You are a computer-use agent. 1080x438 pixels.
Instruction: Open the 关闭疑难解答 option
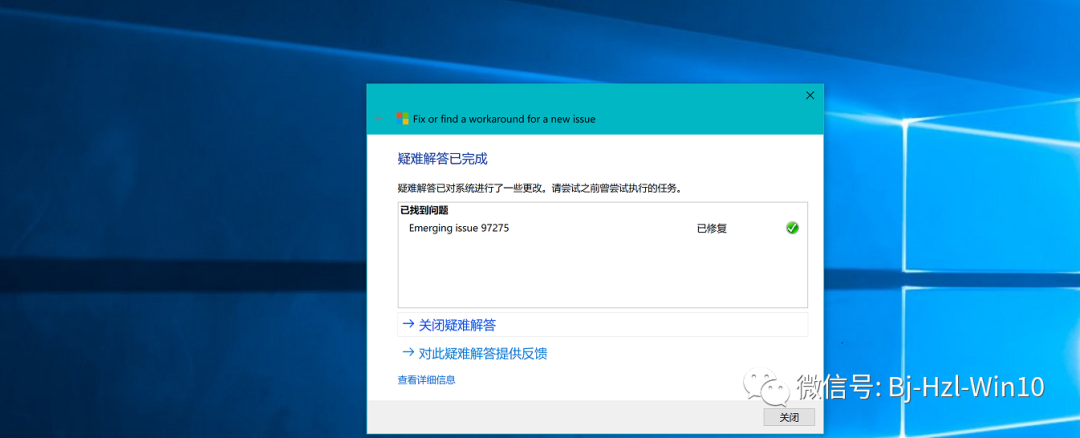457,325
